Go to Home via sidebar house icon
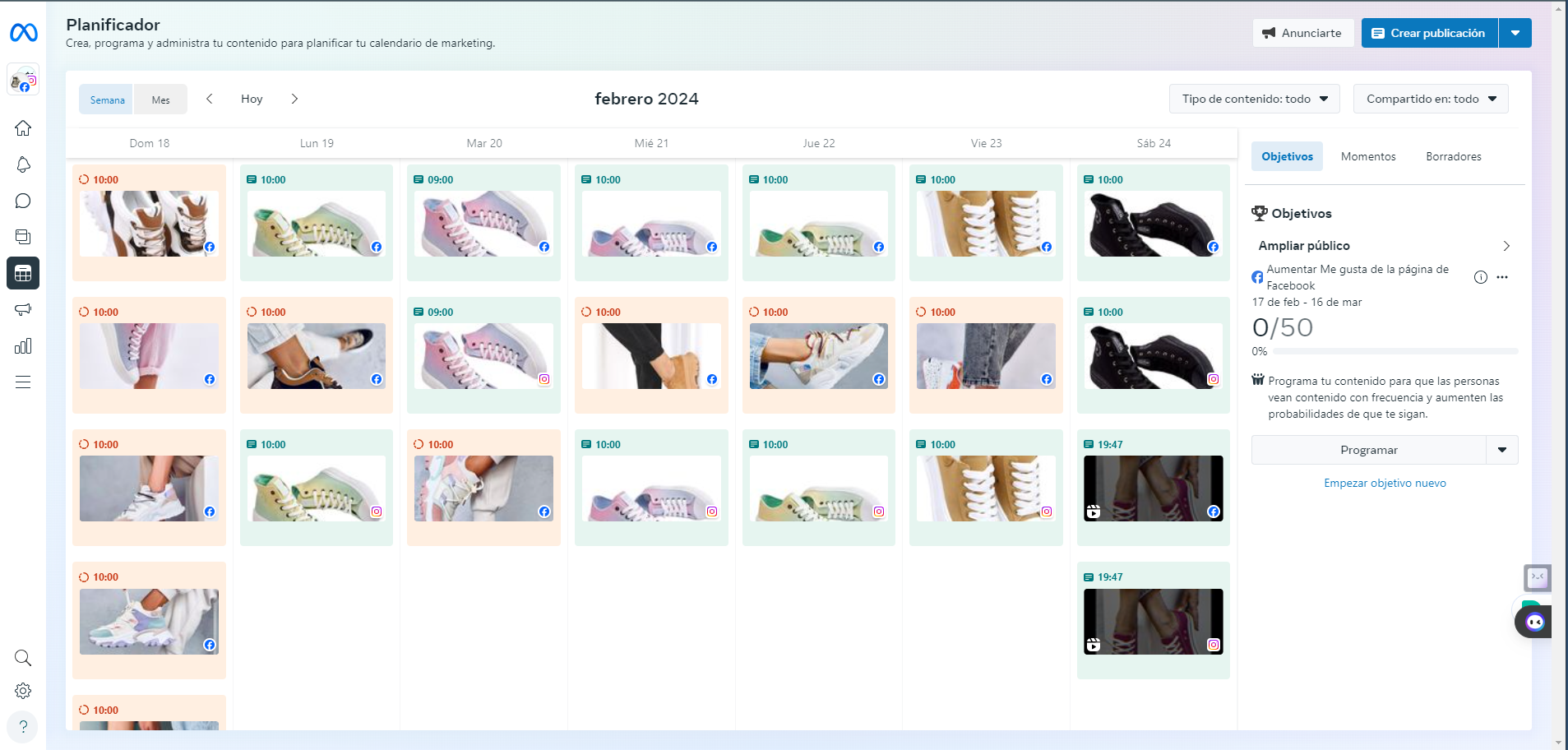 (x=23, y=128)
